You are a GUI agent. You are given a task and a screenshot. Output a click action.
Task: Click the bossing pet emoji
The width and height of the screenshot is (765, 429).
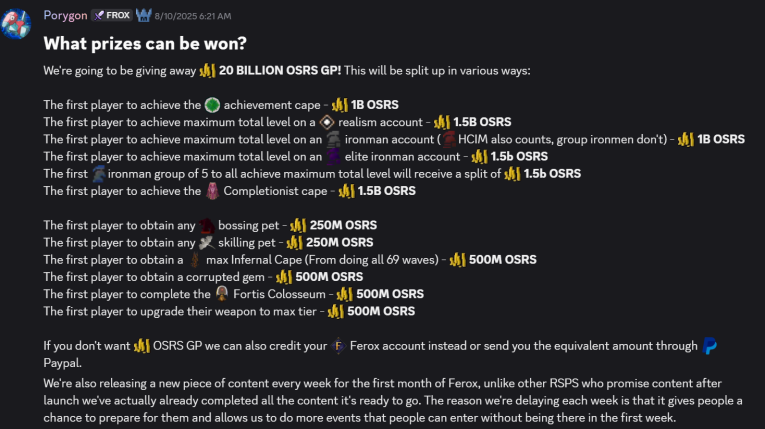tap(207, 225)
